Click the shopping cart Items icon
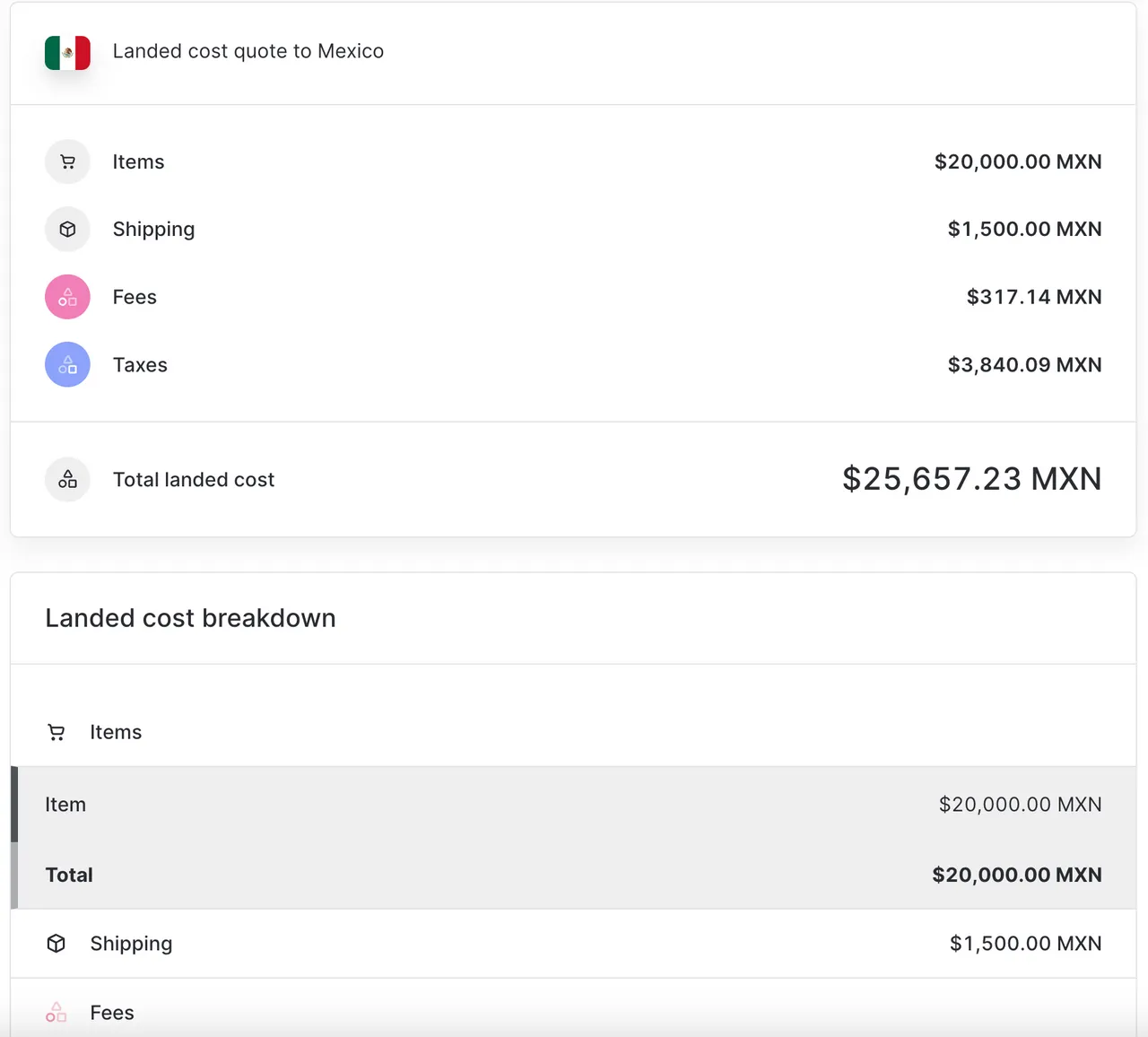The height and width of the screenshot is (1037, 1148). (x=67, y=161)
